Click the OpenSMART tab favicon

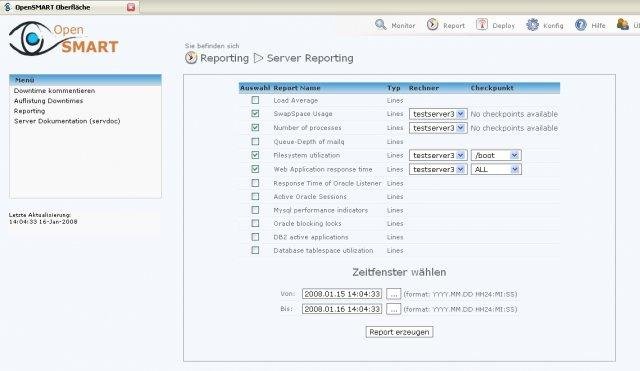pyautogui.click(x=7, y=7)
